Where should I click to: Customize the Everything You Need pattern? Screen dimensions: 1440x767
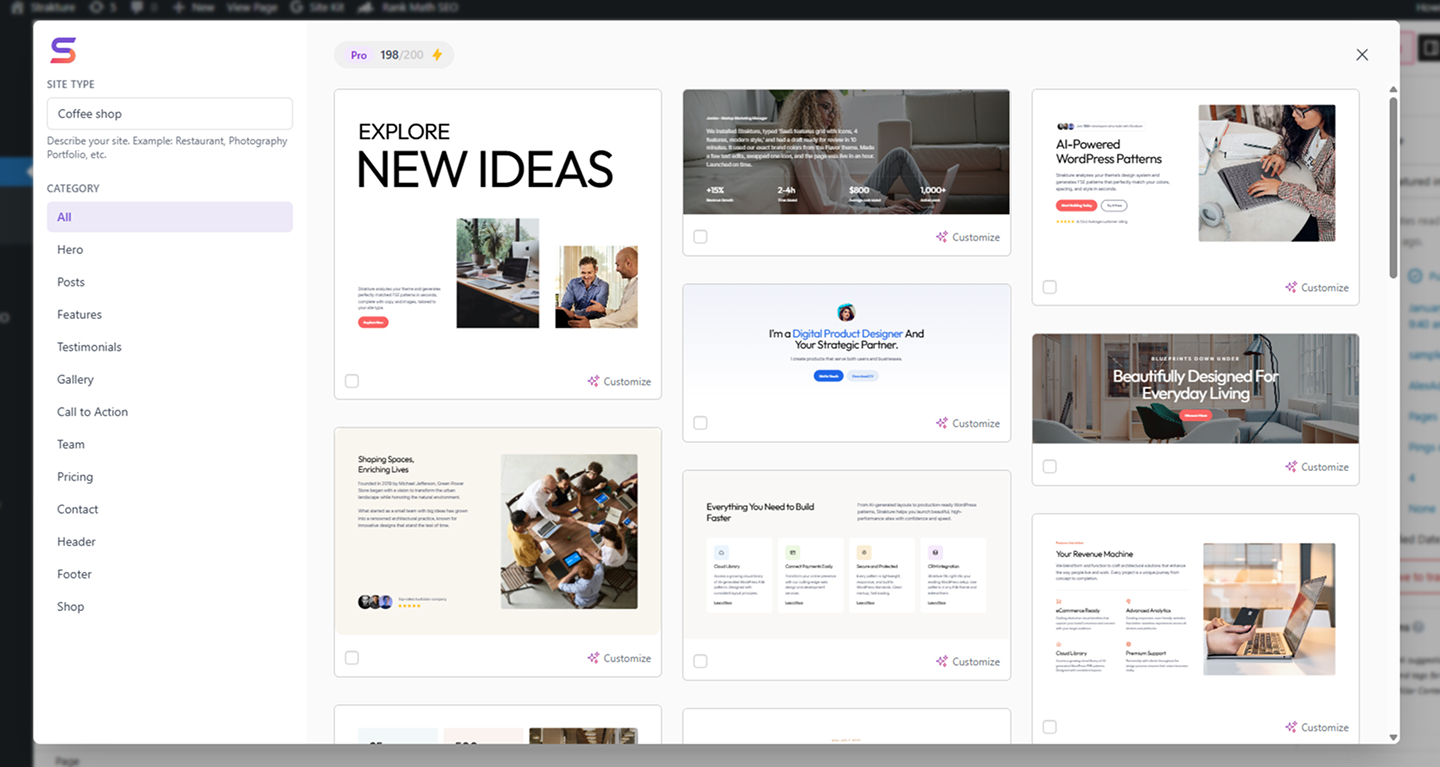pos(968,661)
